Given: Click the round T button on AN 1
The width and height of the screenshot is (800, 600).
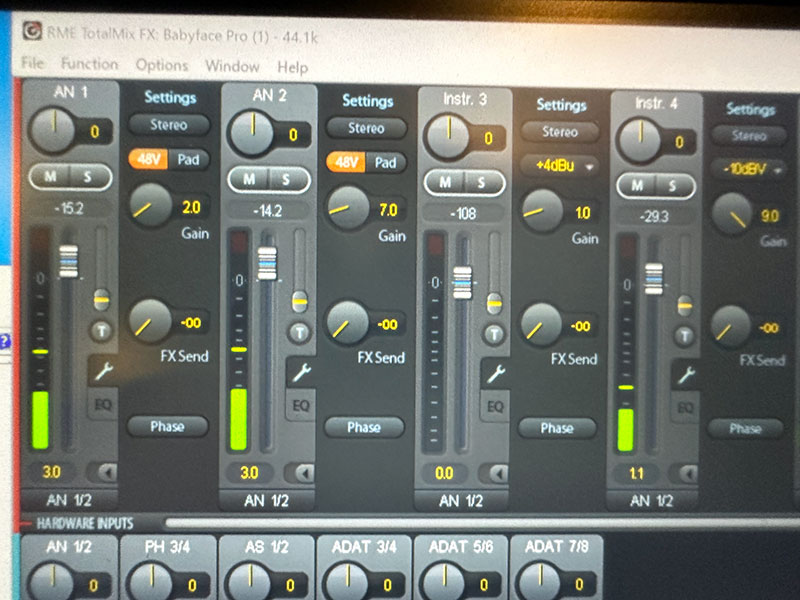Looking at the screenshot, I should point(102,331).
